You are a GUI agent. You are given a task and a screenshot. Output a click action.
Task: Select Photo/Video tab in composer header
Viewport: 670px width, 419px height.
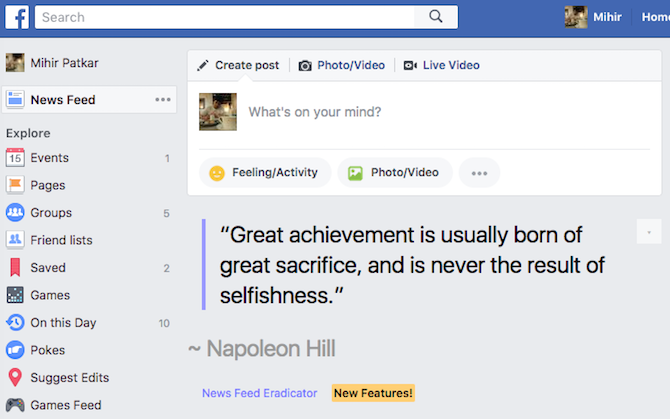[351, 65]
